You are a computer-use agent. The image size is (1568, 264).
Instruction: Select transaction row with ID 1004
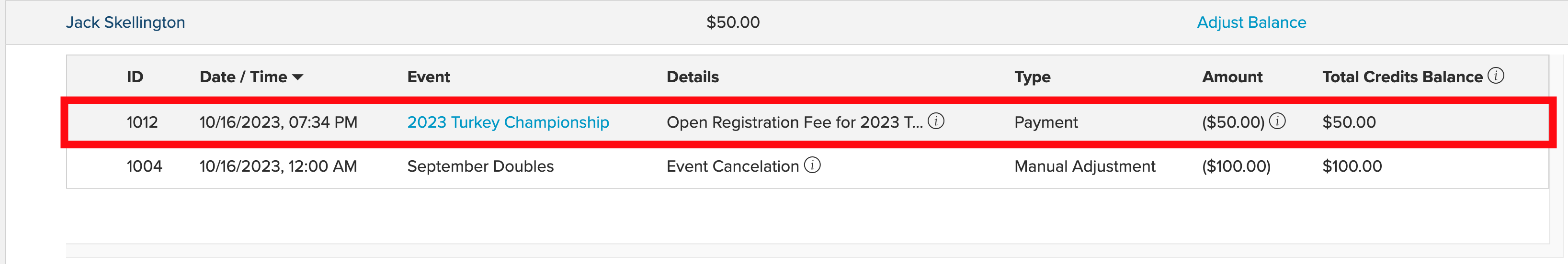[x=808, y=166]
